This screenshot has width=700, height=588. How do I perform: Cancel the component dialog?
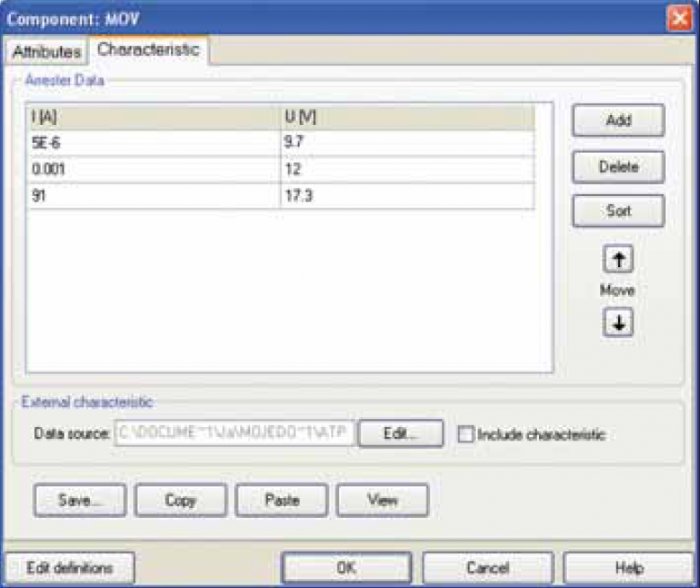(x=488, y=568)
